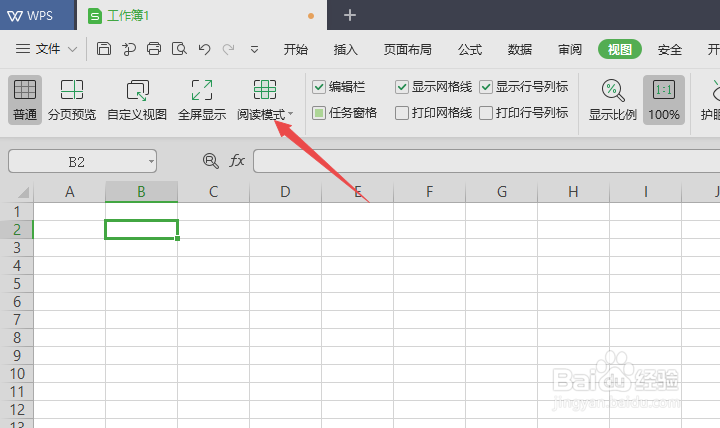Select column C header
Viewport: 720px width, 428px height.
coord(214,191)
